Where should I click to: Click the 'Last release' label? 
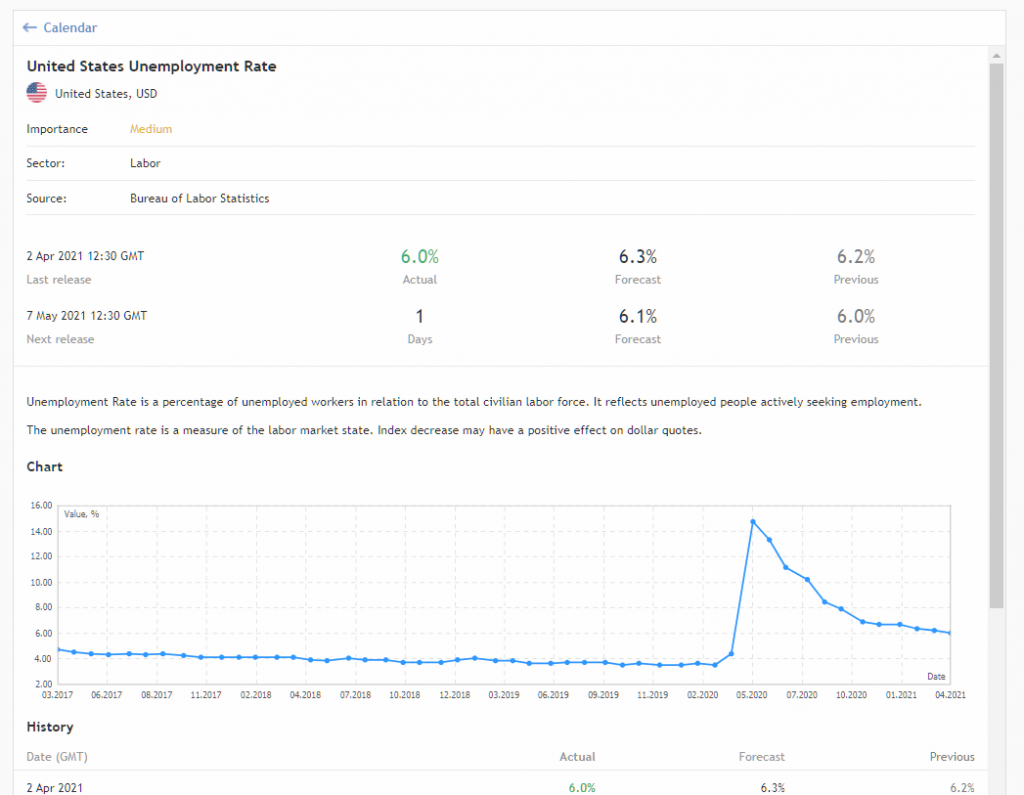click(59, 280)
